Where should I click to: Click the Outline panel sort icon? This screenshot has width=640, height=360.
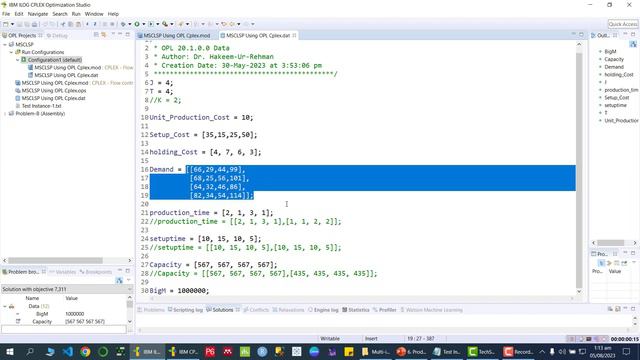point(633,44)
